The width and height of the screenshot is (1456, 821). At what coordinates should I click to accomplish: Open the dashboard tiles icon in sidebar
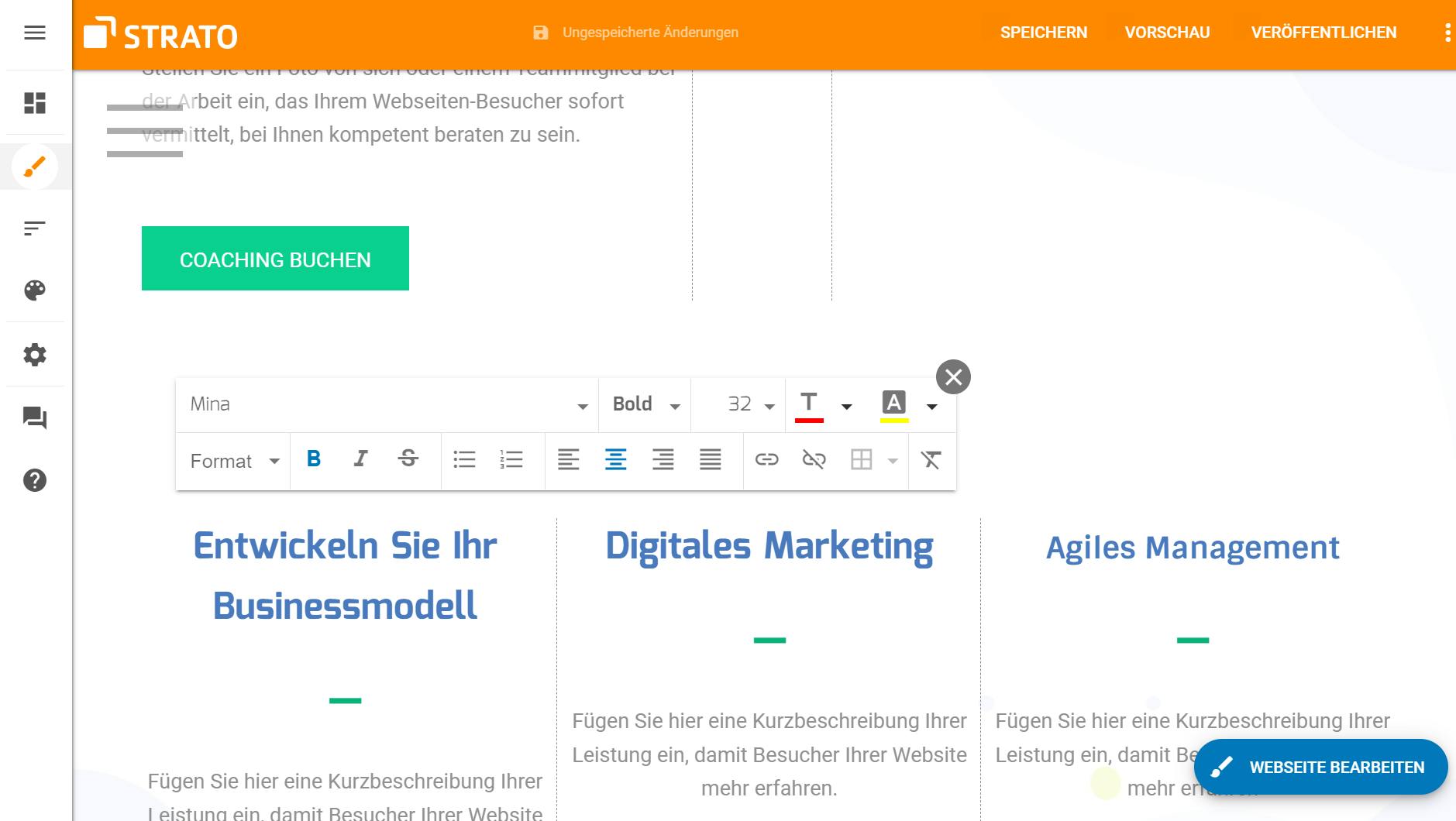(x=35, y=103)
